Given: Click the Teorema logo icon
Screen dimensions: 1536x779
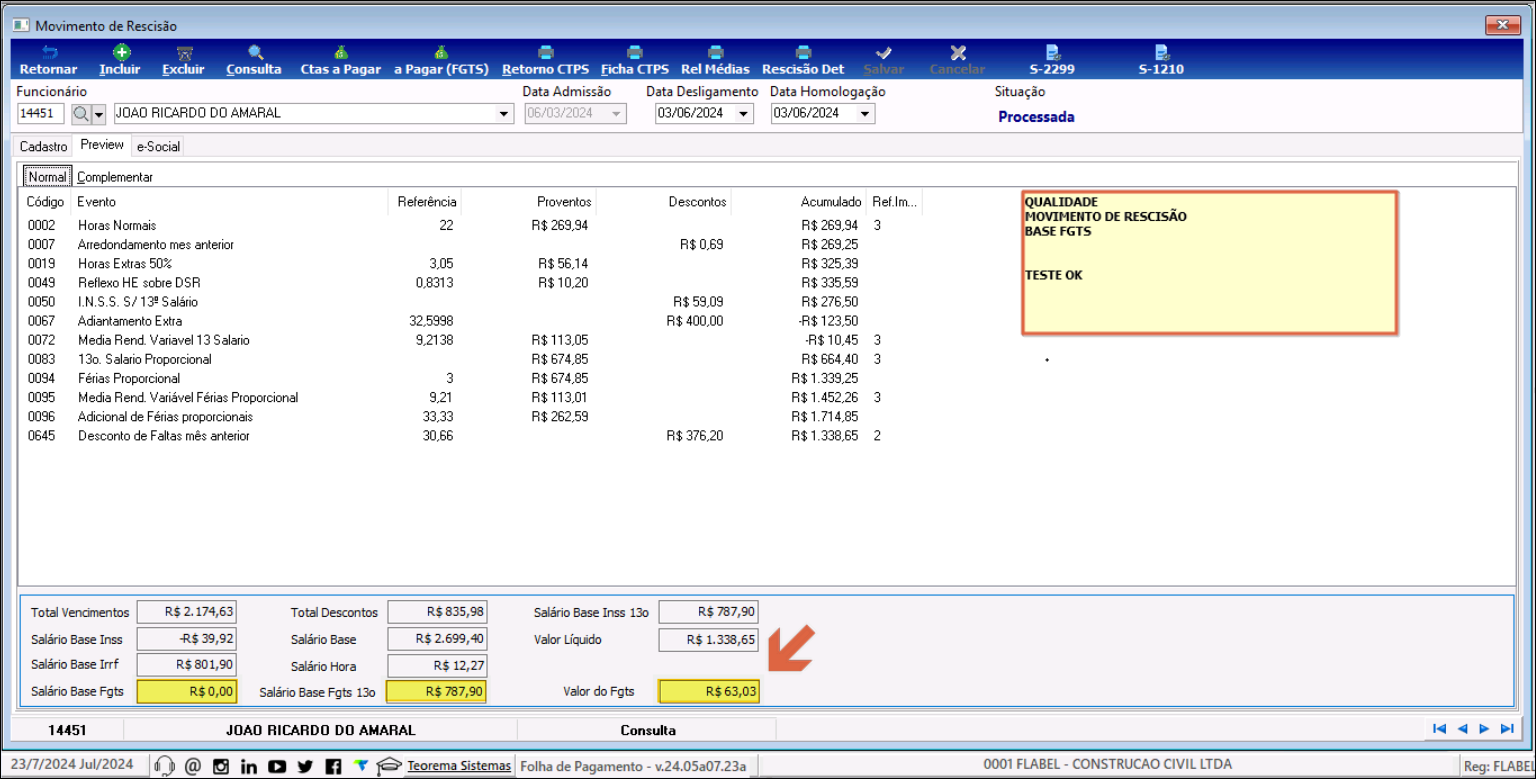Looking at the screenshot, I should 361,766.
